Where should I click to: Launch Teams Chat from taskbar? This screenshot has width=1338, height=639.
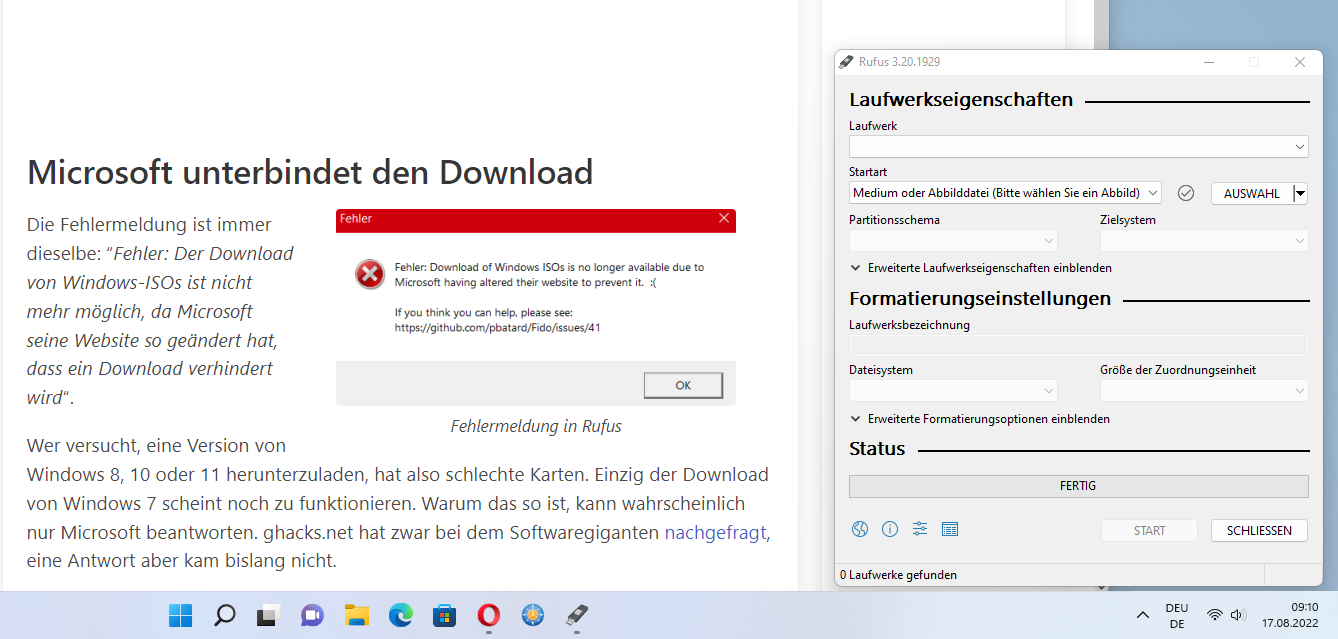coord(312,615)
